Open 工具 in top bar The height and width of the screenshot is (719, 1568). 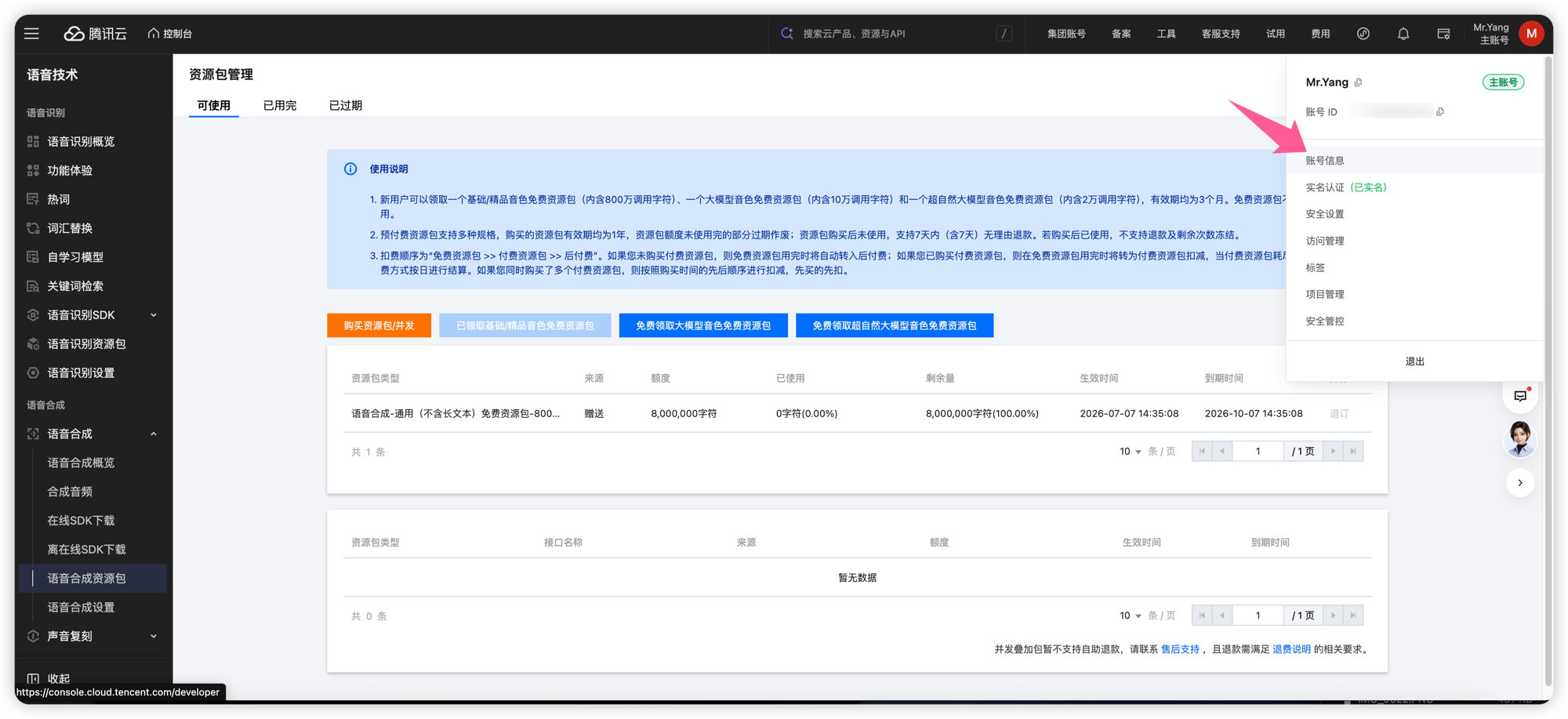pyautogui.click(x=1166, y=34)
